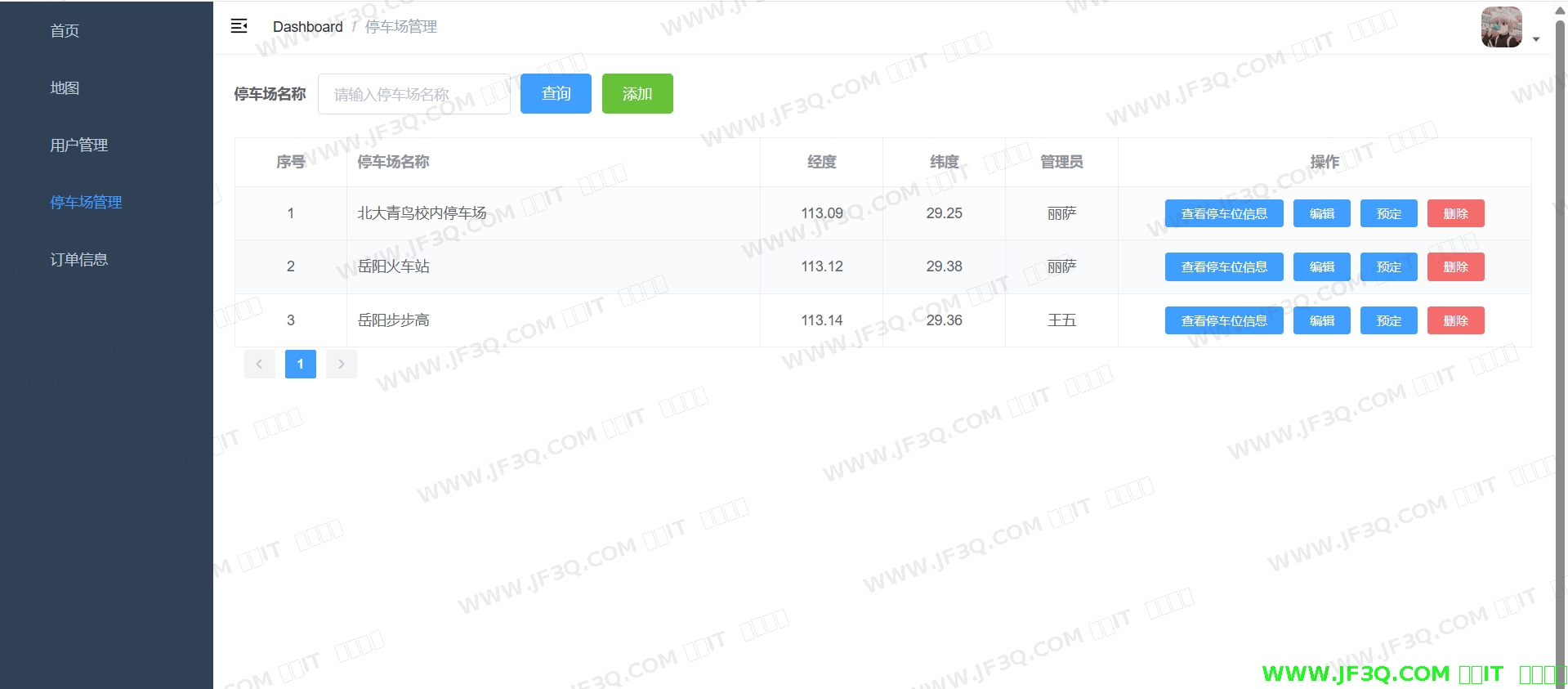Open 订单信息 in the sidebar

point(78,260)
